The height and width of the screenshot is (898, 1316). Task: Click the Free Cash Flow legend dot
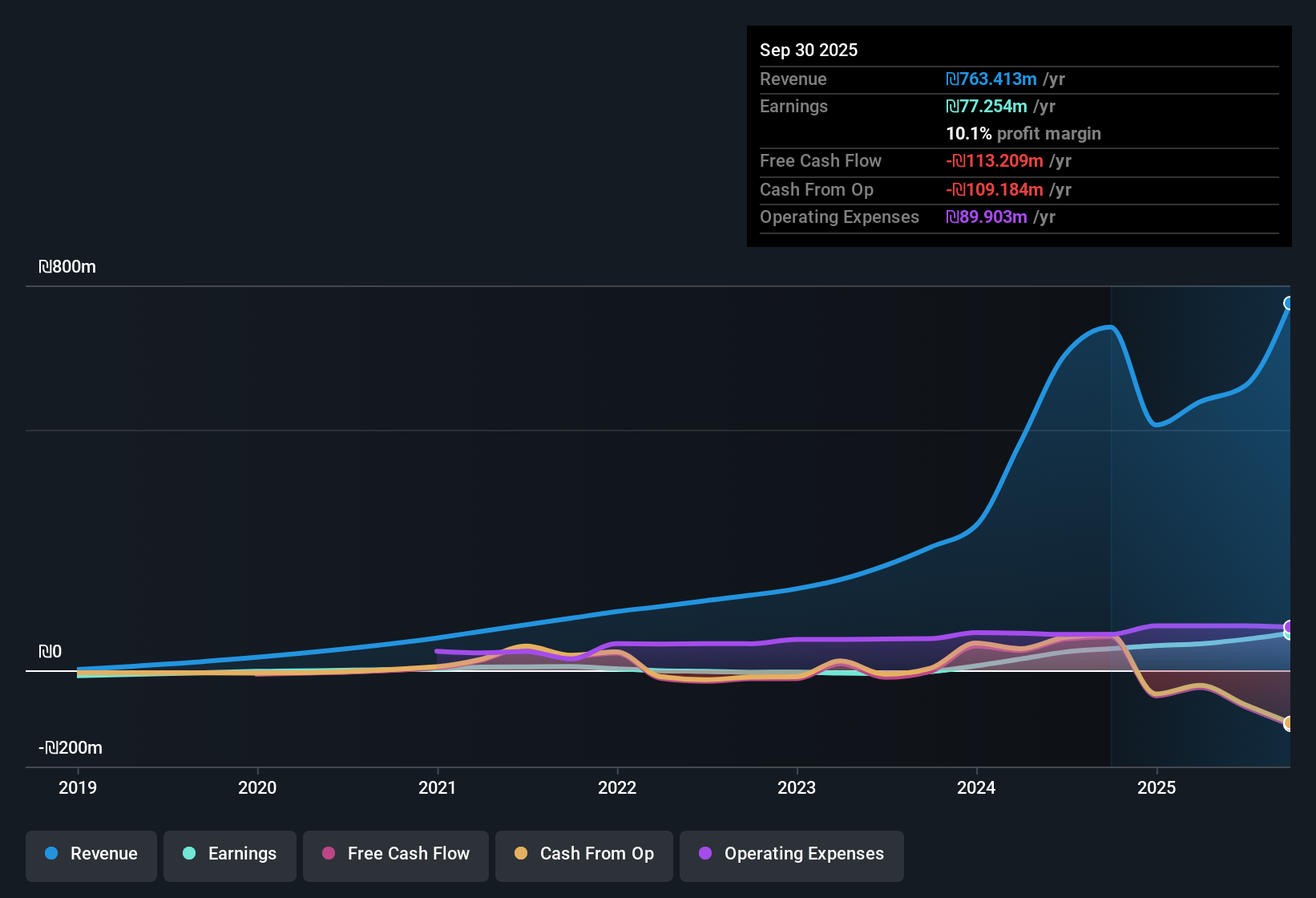pos(328,854)
